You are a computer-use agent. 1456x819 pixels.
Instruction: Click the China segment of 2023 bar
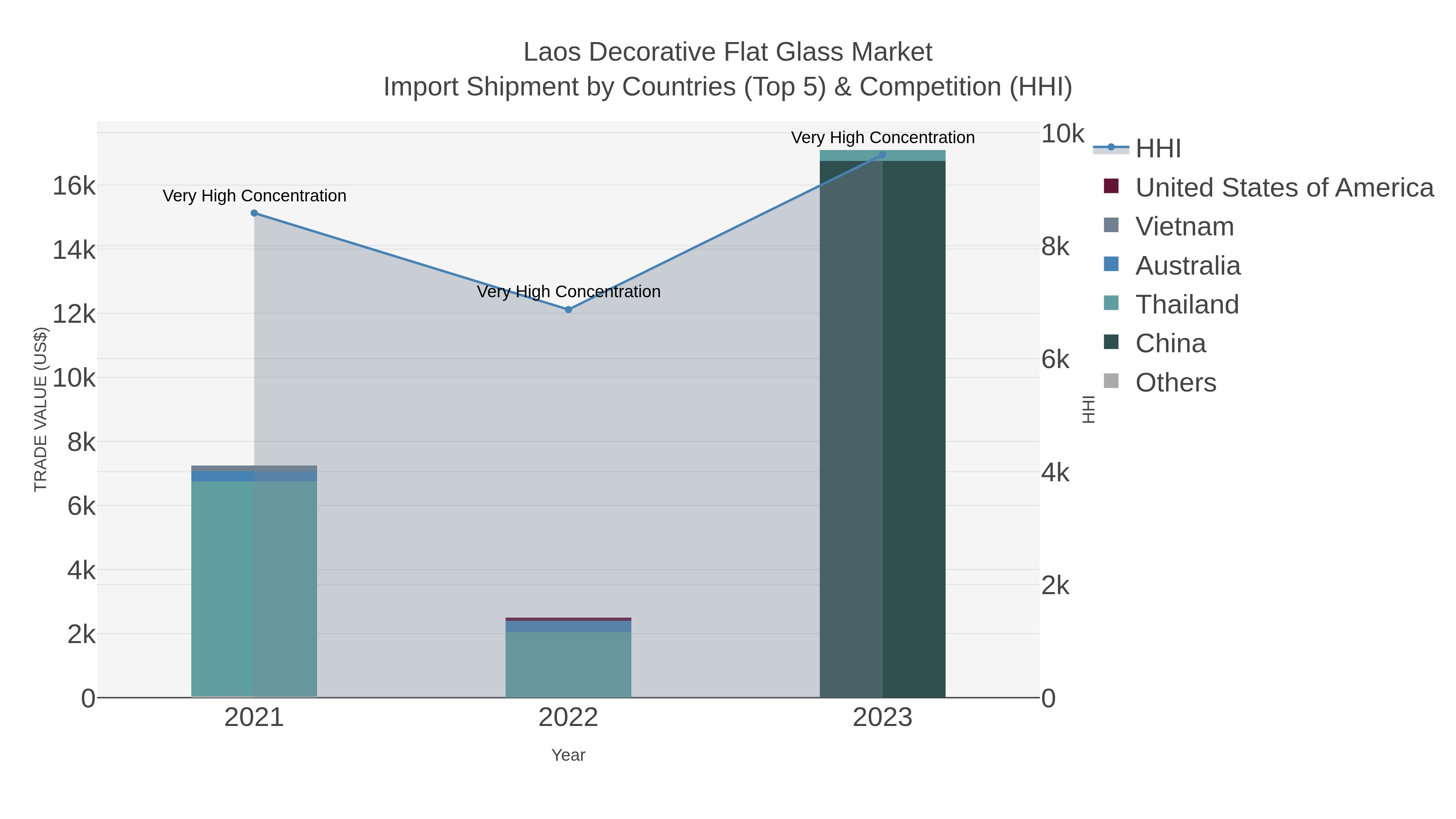[x=883, y=429]
